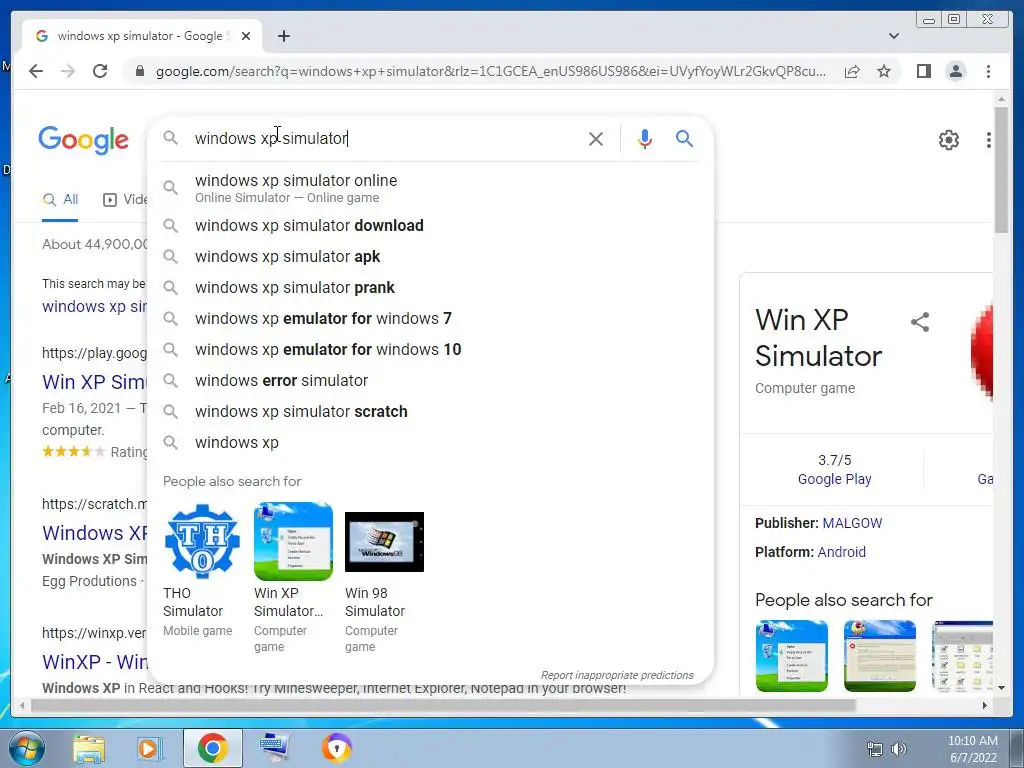This screenshot has height=768, width=1024.
Task: Click the vertical page scrollbar thumb
Action: [1000, 169]
